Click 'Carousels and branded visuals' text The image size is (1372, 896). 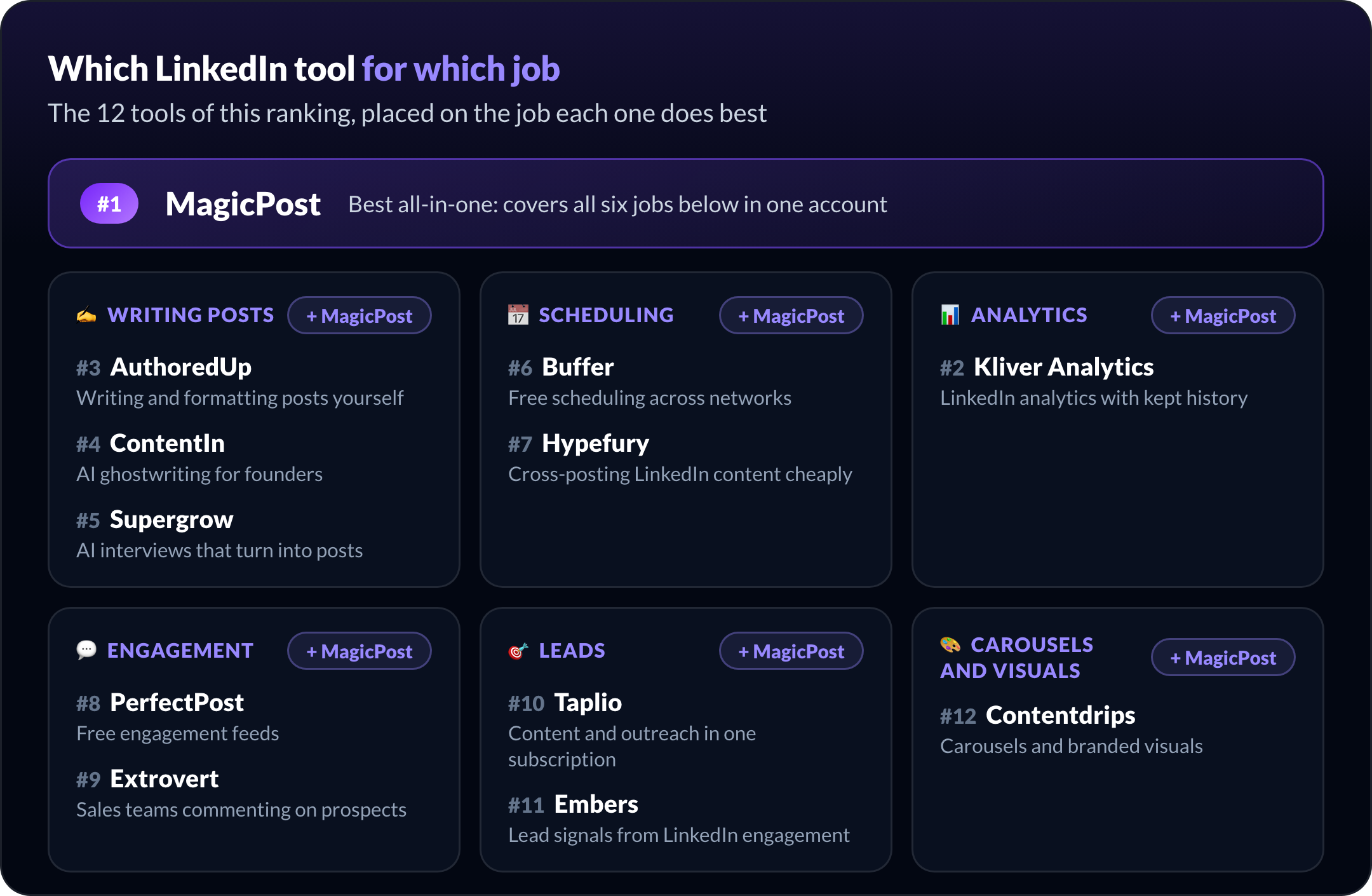[1072, 746]
